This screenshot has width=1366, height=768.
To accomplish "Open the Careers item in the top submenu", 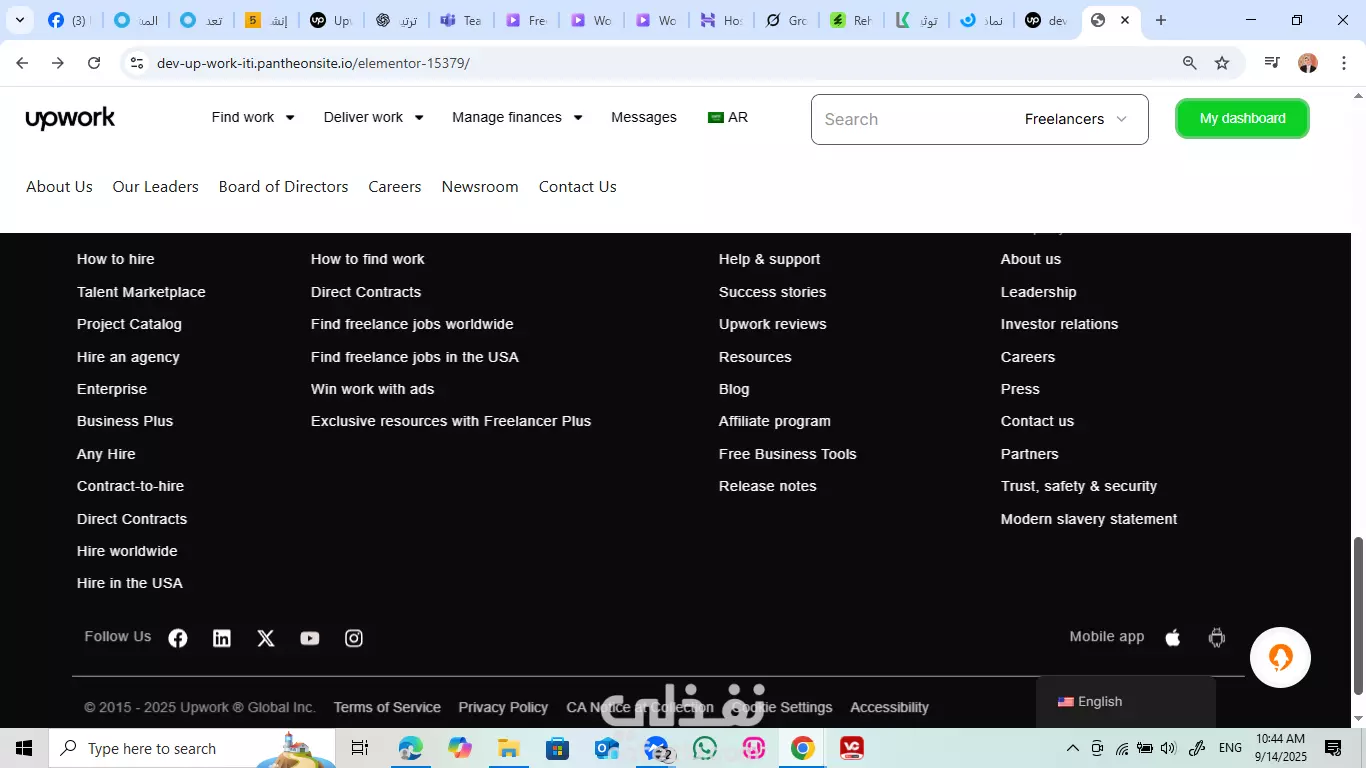I will (x=395, y=187).
